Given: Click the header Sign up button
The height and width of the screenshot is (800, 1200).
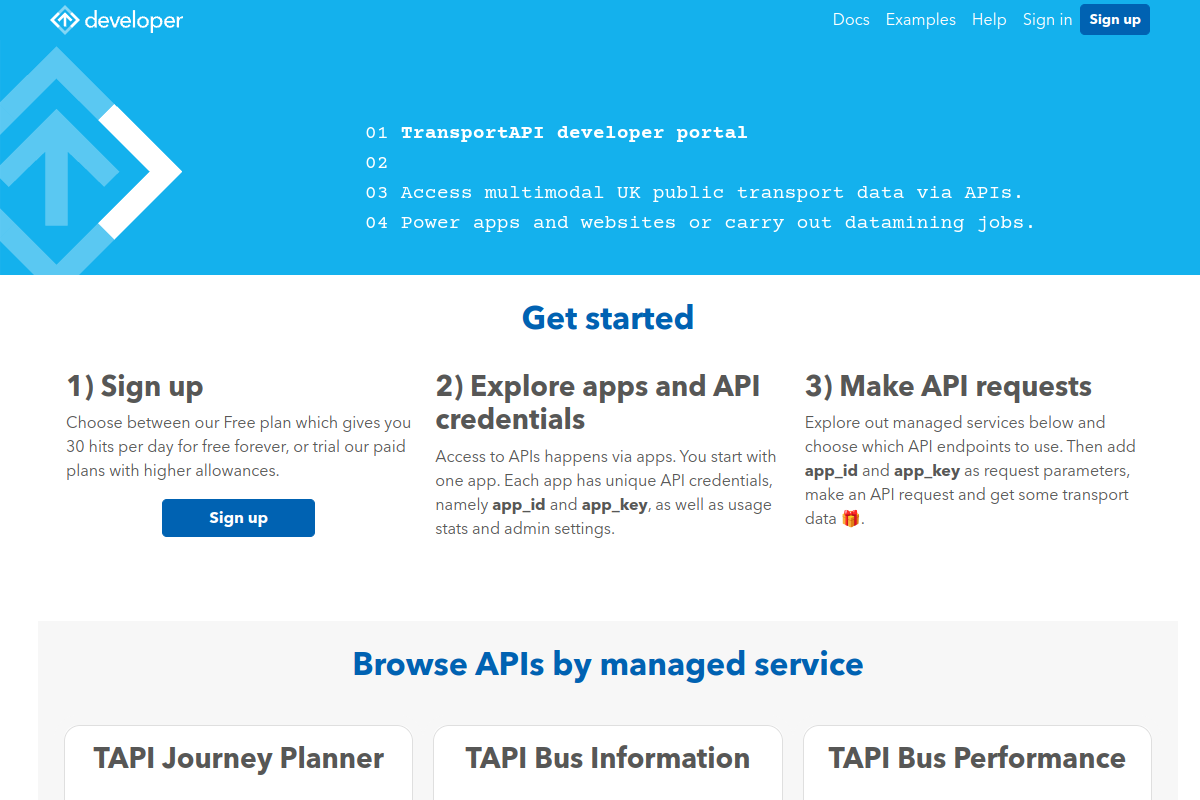Looking at the screenshot, I should pyautogui.click(x=1115, y=20).
